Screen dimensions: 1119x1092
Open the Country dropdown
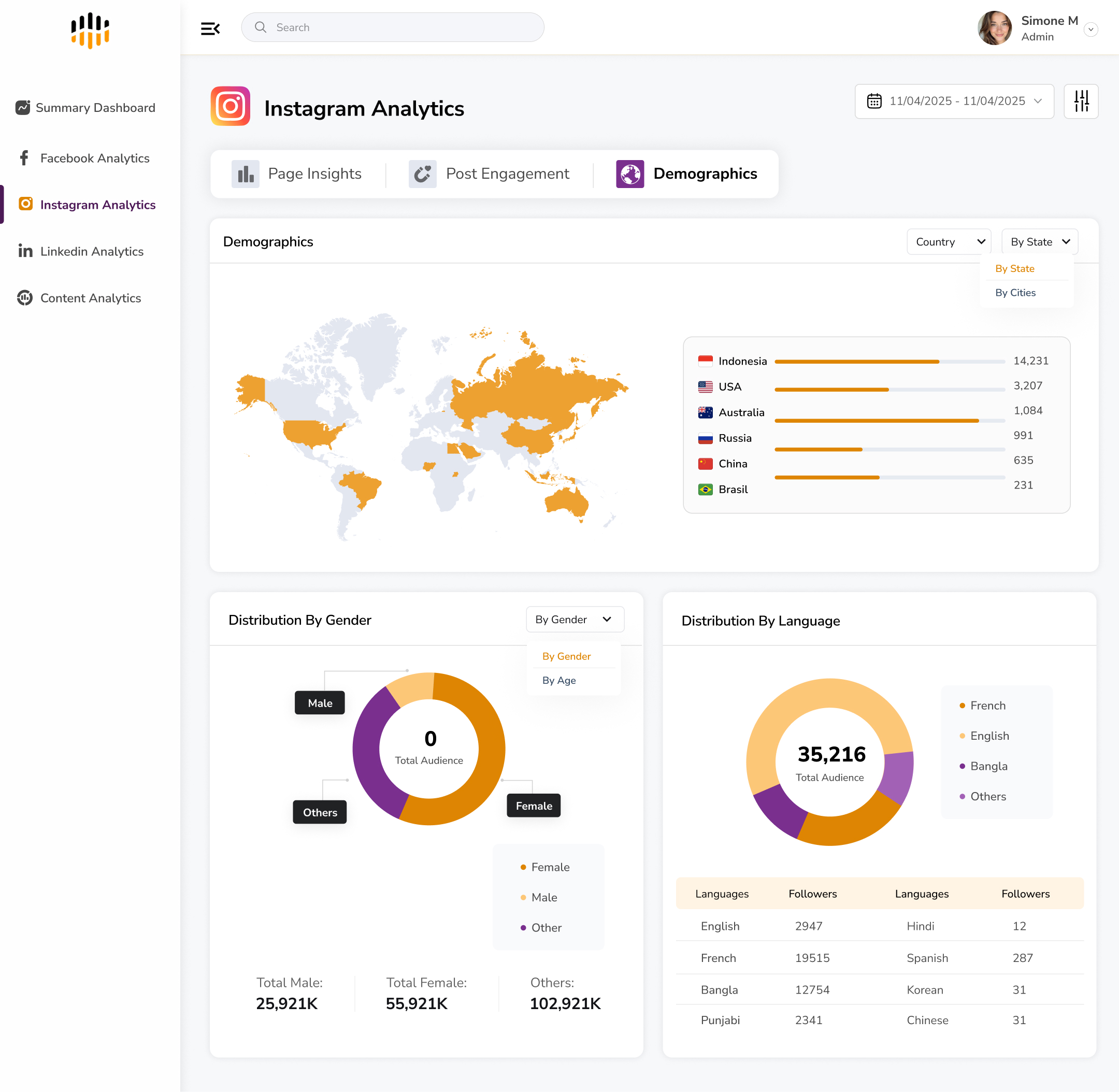click(x=949, y=241)
